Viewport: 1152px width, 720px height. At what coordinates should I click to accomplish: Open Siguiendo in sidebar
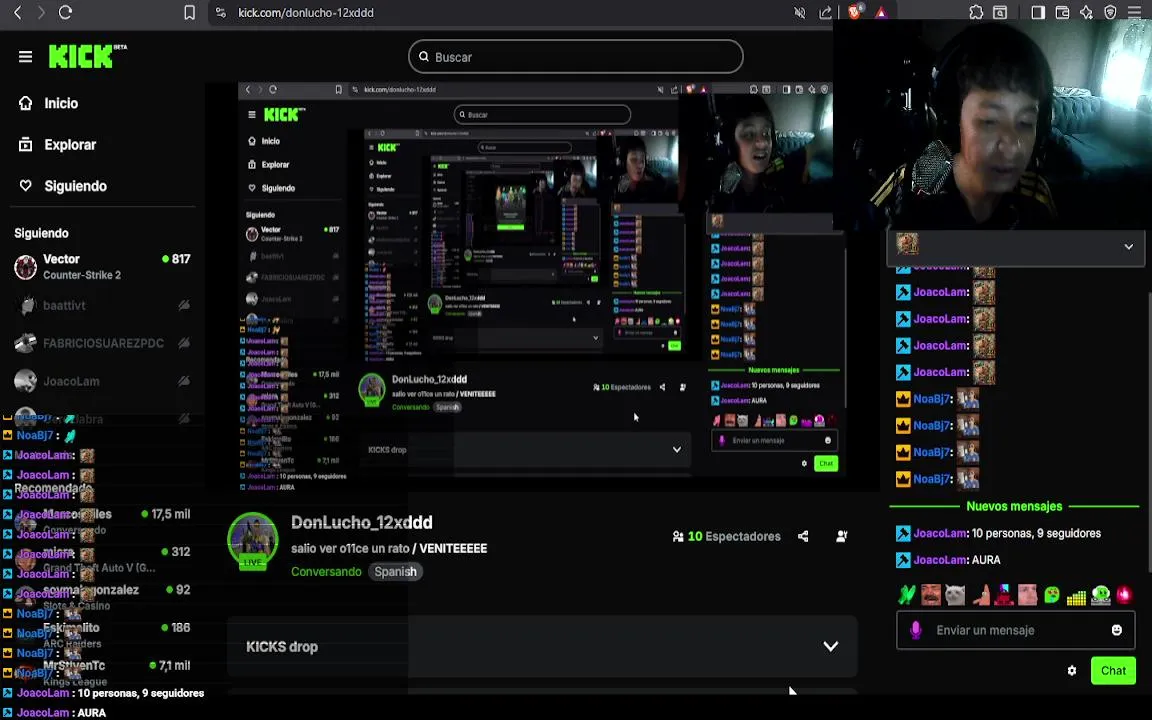click(75, 186)
